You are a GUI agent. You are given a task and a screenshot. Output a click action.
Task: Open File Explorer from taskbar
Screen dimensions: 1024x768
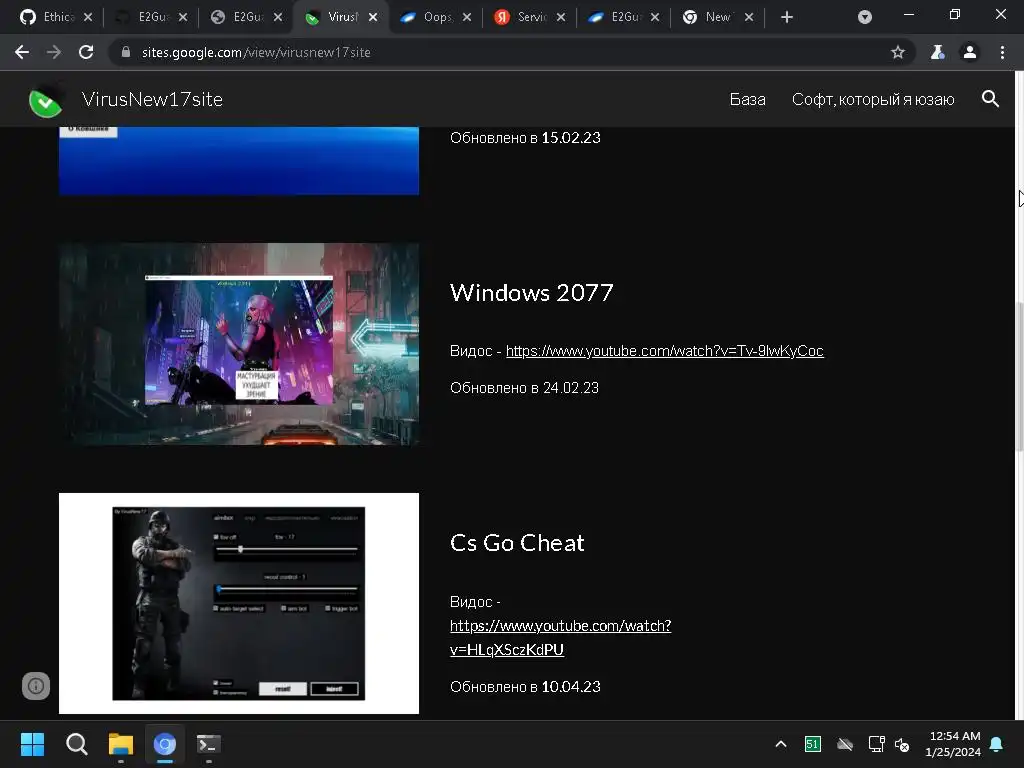[x=121, y=744]
